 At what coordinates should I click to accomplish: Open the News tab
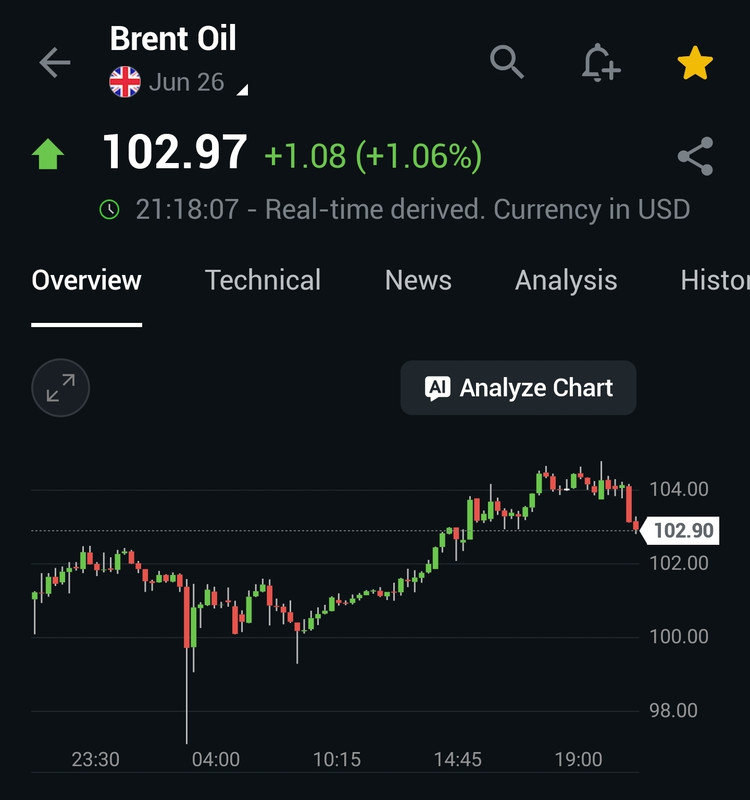(418, 280)
